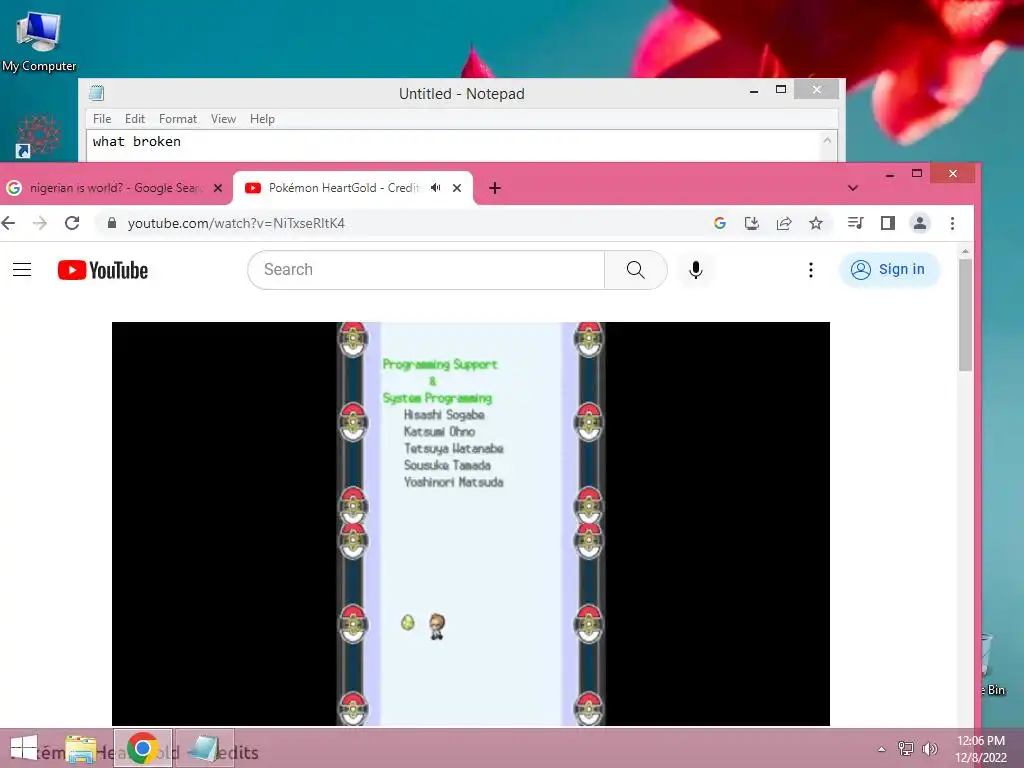
Task: Open the My Computer desktop icon
Action: point(39,41)
